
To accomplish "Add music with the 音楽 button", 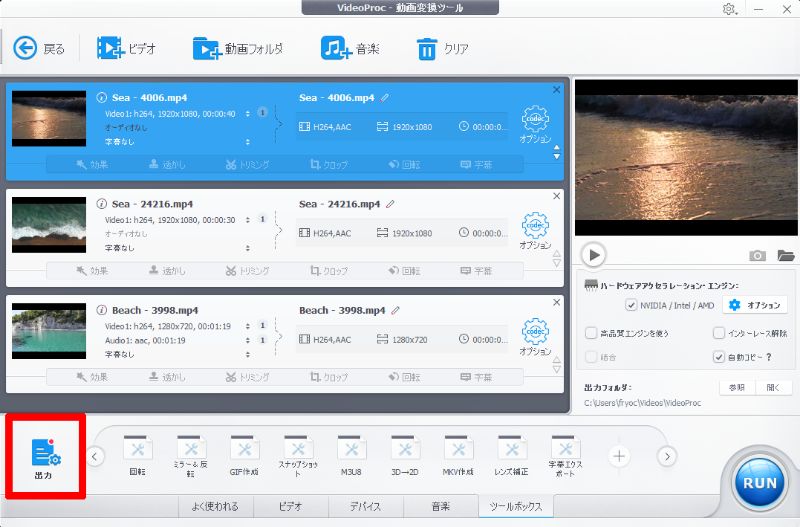I will [350, 49].
